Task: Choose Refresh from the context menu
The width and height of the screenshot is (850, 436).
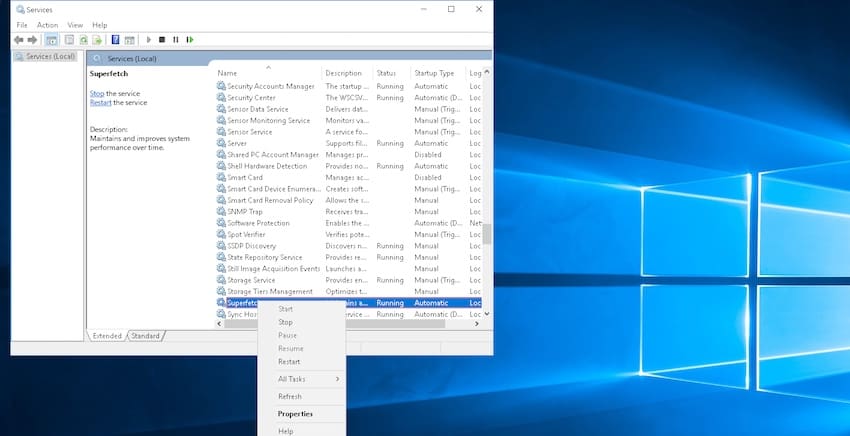Action: pyautogui.click(x=301, y=396)
